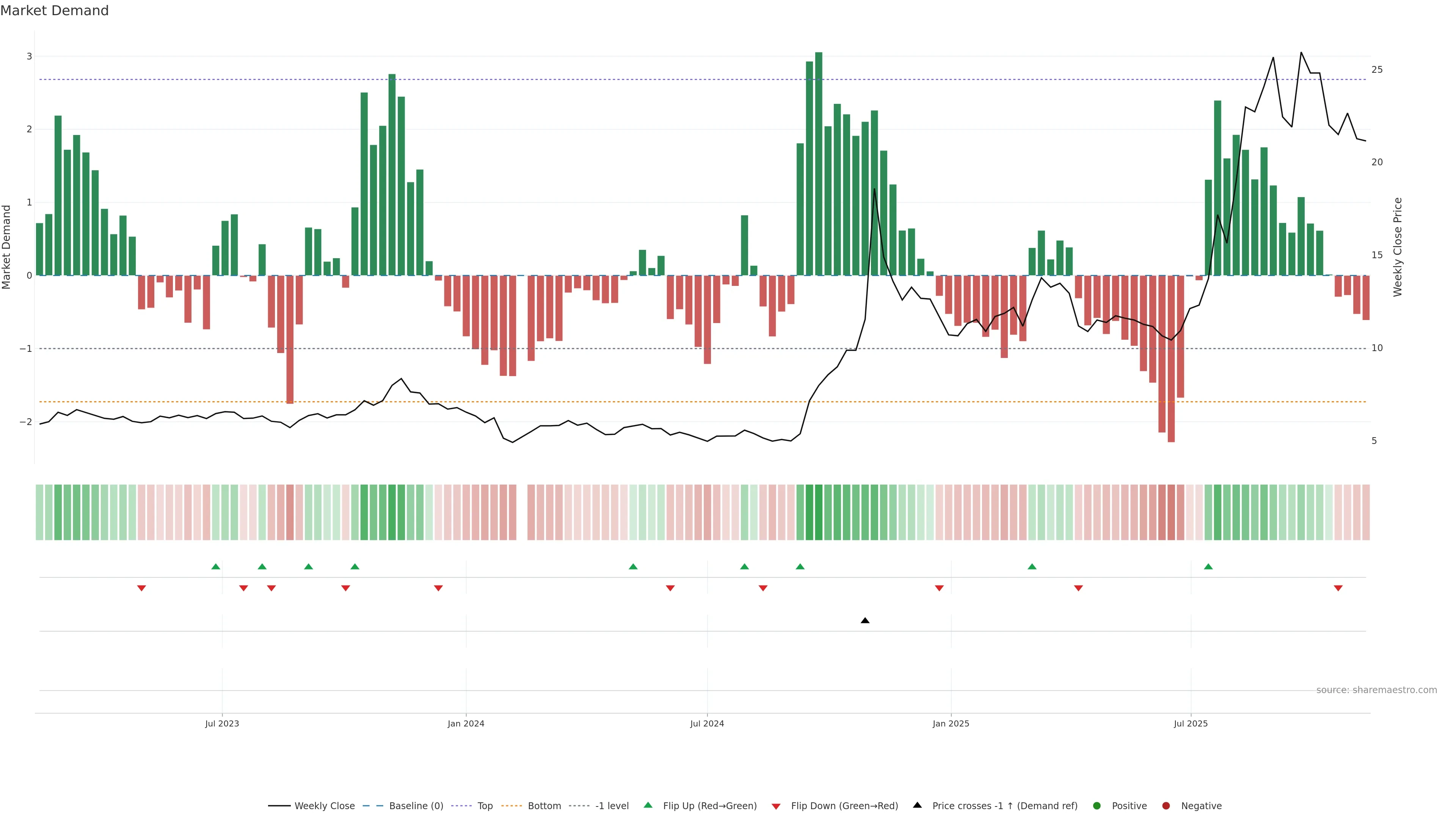Viewport: 1456px width, 819px height.
Task: Hide the Top threshold legend item
Action: [485, 806]
